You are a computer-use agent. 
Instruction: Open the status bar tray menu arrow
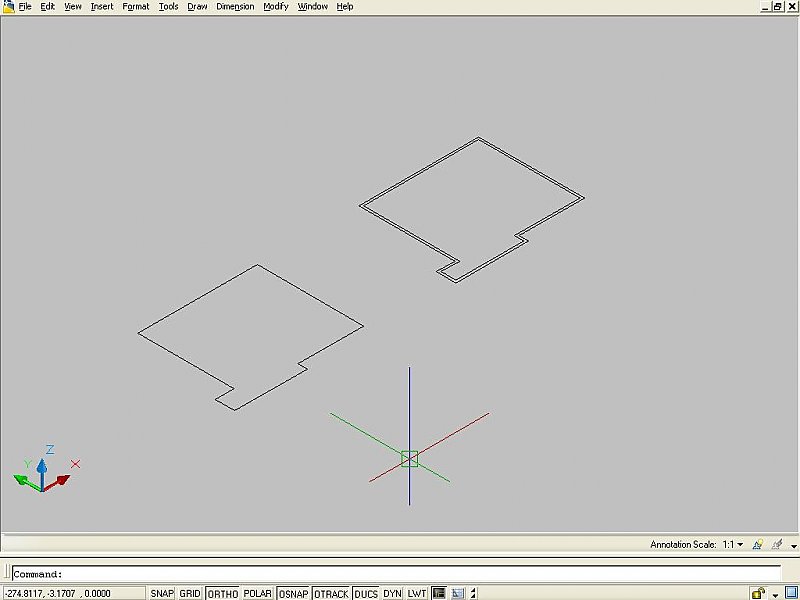tap(776, 595)
